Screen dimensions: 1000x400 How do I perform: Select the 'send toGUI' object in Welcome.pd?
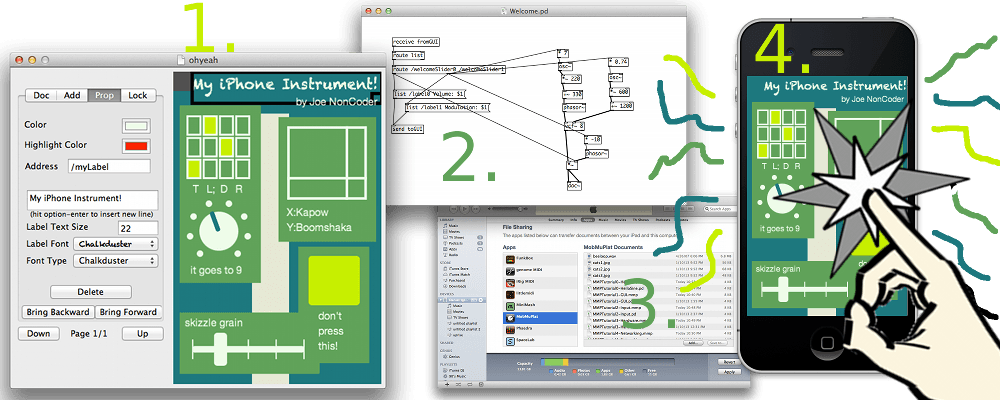click(408, 129)
